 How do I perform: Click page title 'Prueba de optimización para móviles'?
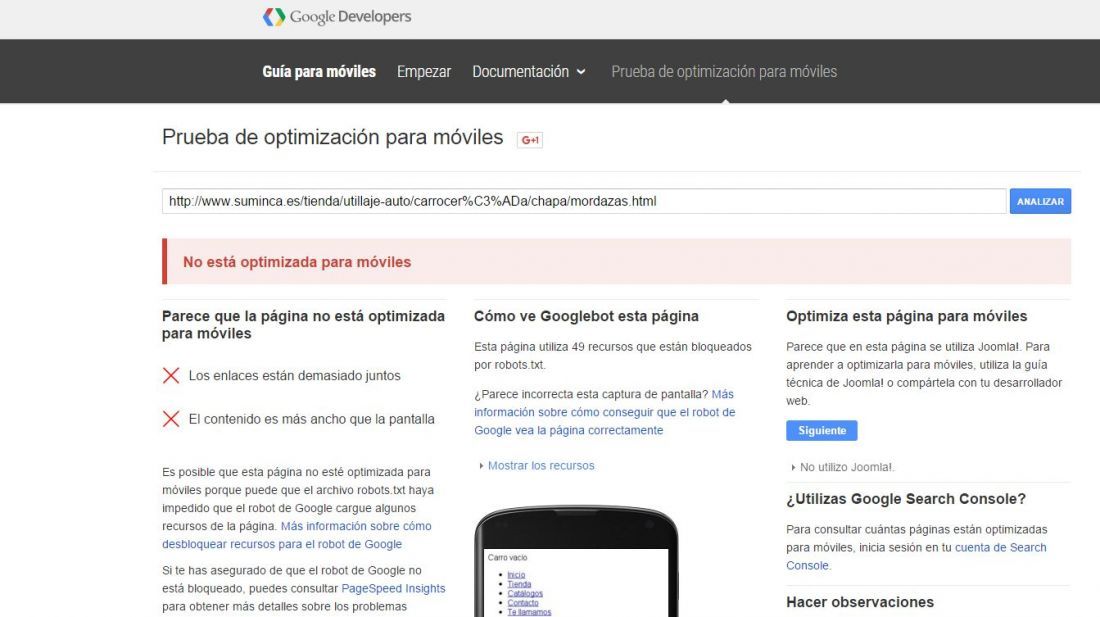point(333,137)
